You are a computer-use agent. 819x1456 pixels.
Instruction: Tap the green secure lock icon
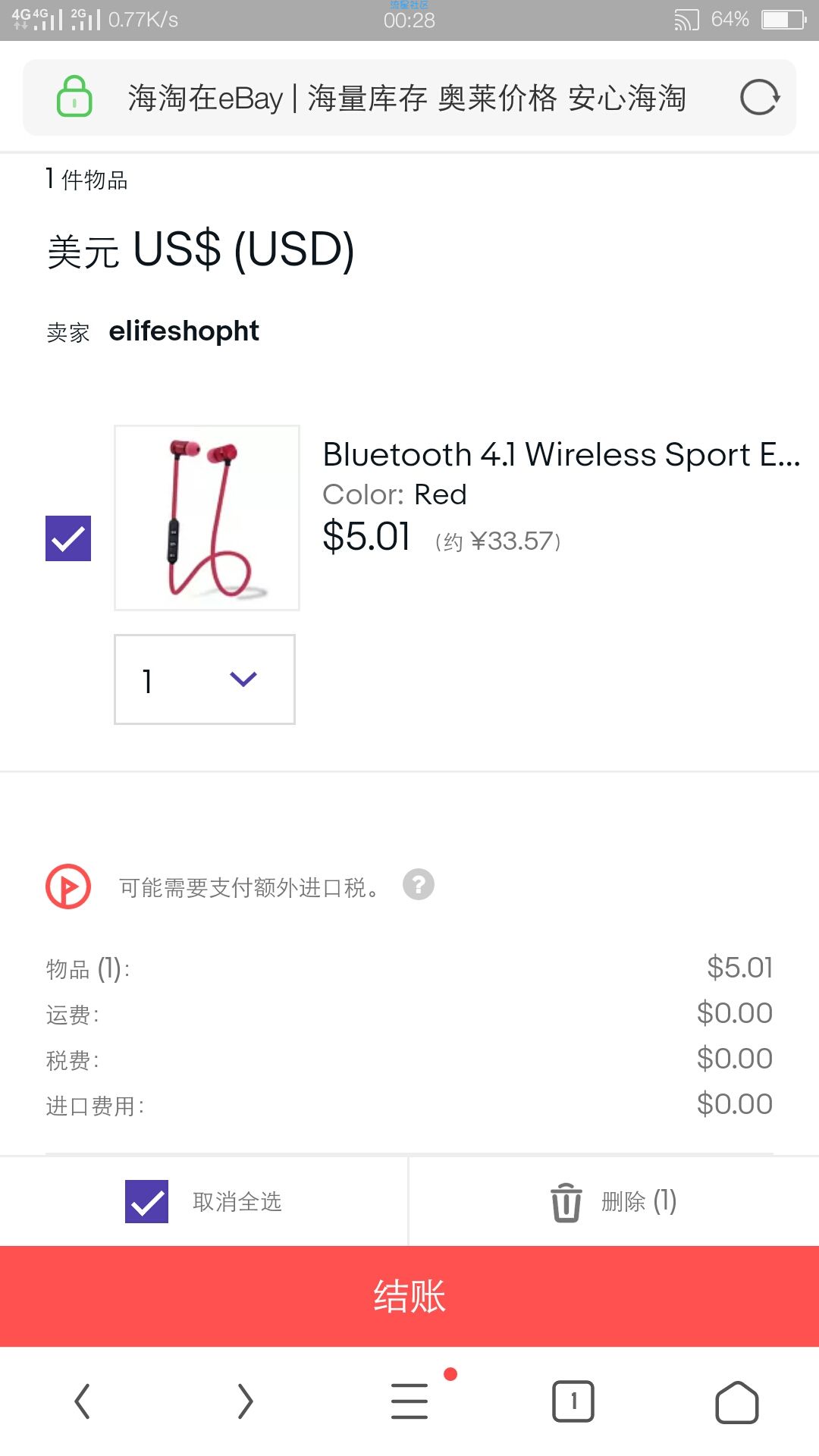click(x=74, y=97)
